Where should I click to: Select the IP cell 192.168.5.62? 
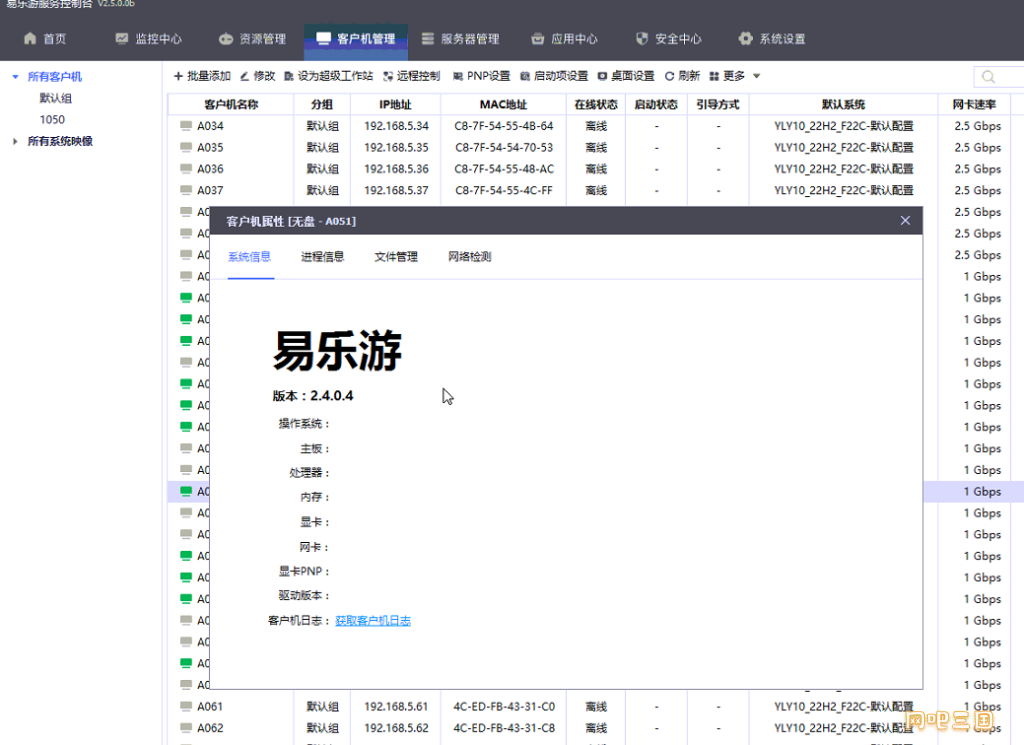pos(396,727)
